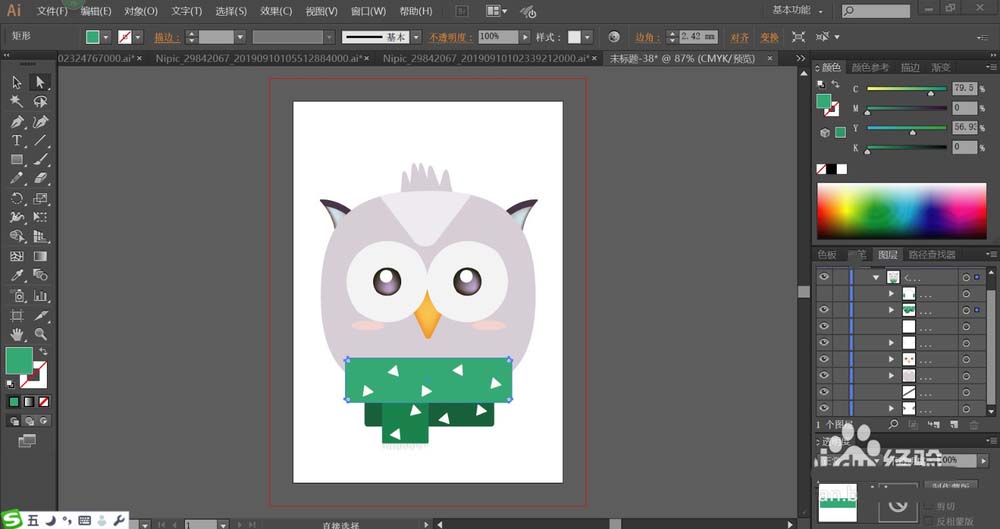
Task: Select the Gradient tool
Action: (40, 256)
